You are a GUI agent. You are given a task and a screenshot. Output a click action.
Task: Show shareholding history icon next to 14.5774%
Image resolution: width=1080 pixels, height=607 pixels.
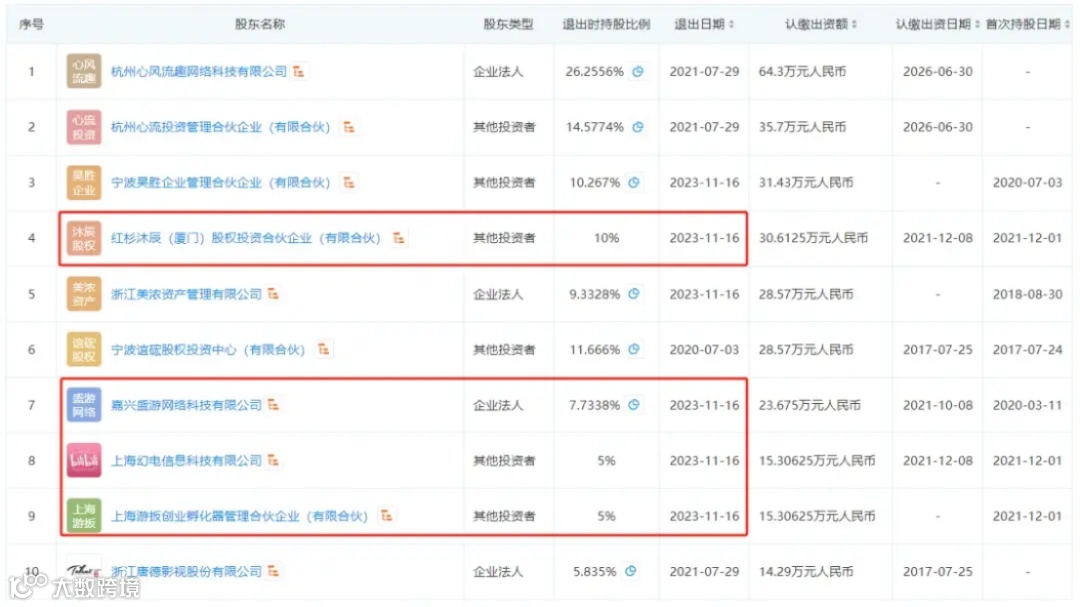638,127
